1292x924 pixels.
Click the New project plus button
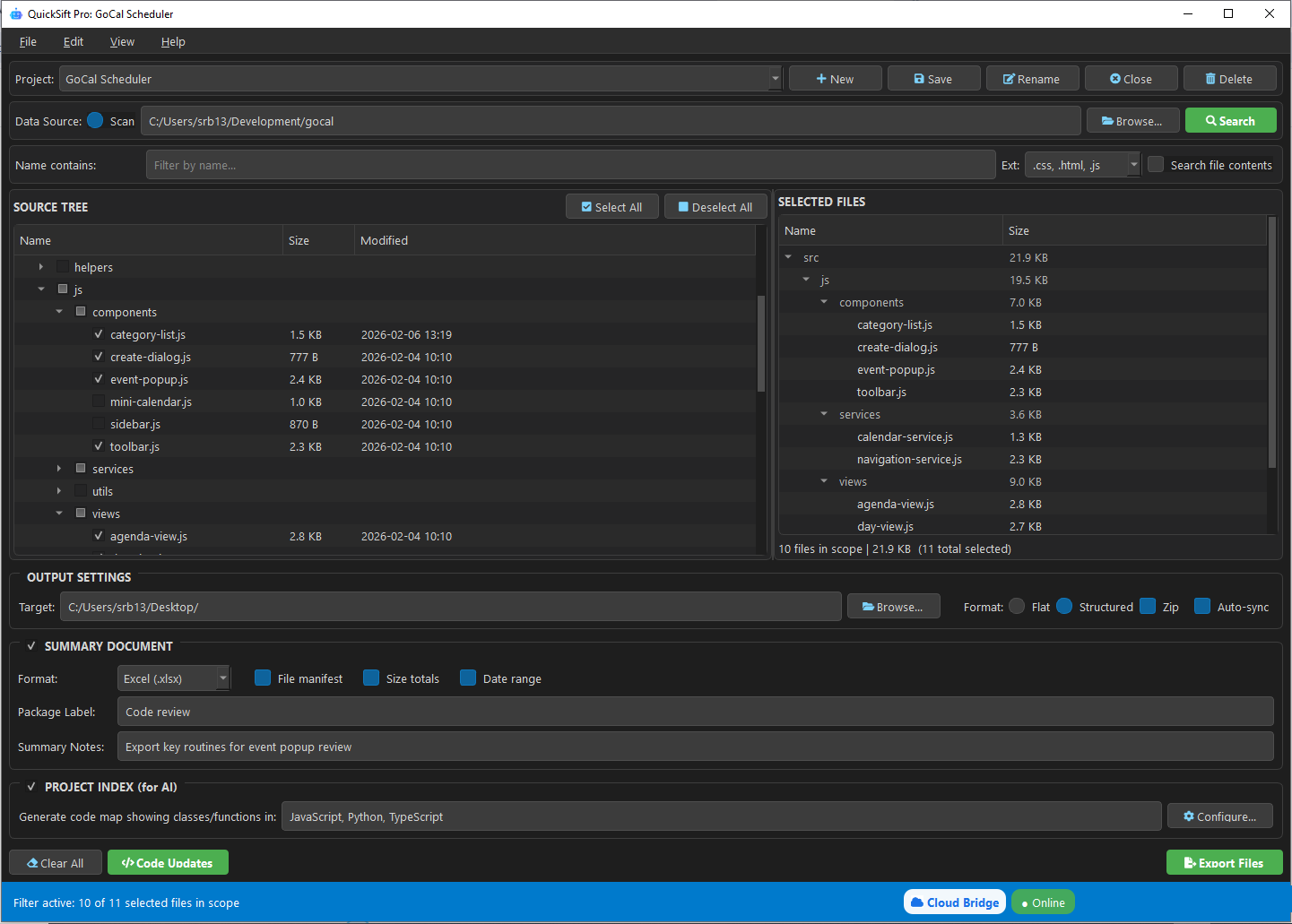tap(835, 79)
